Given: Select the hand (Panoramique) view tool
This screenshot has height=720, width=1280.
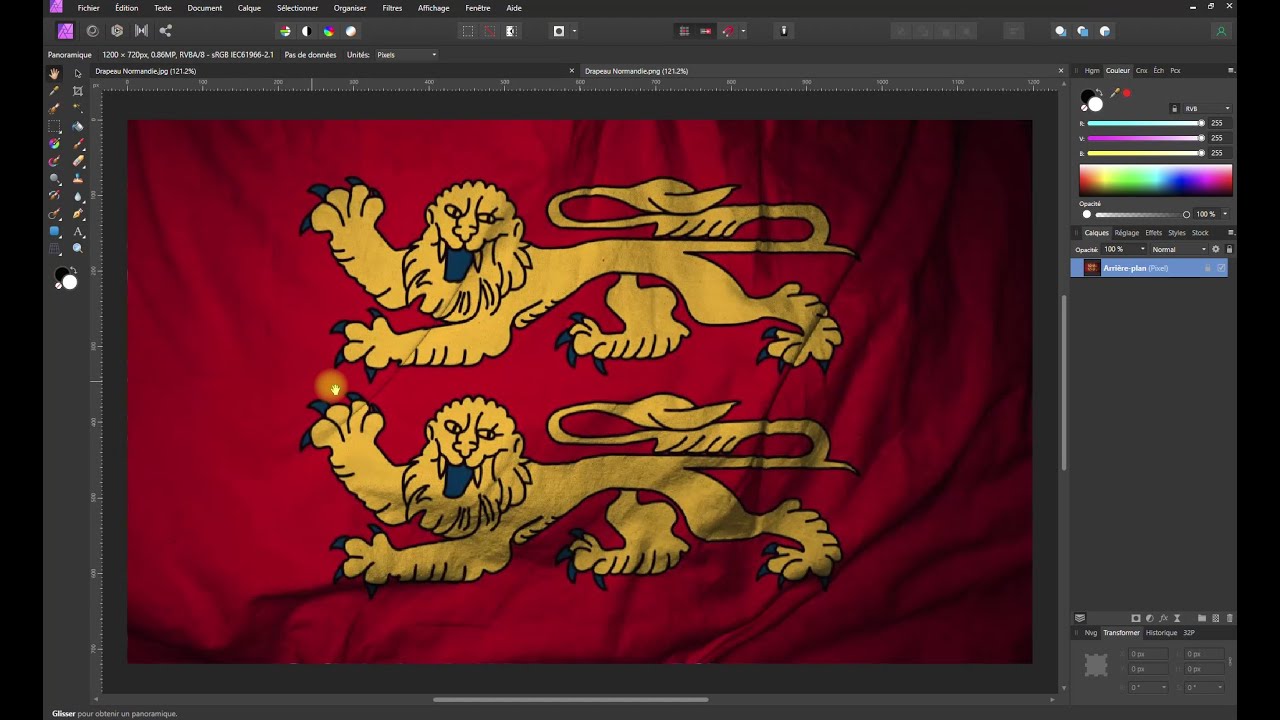Looking at the screenshot, I should point(54,73).
